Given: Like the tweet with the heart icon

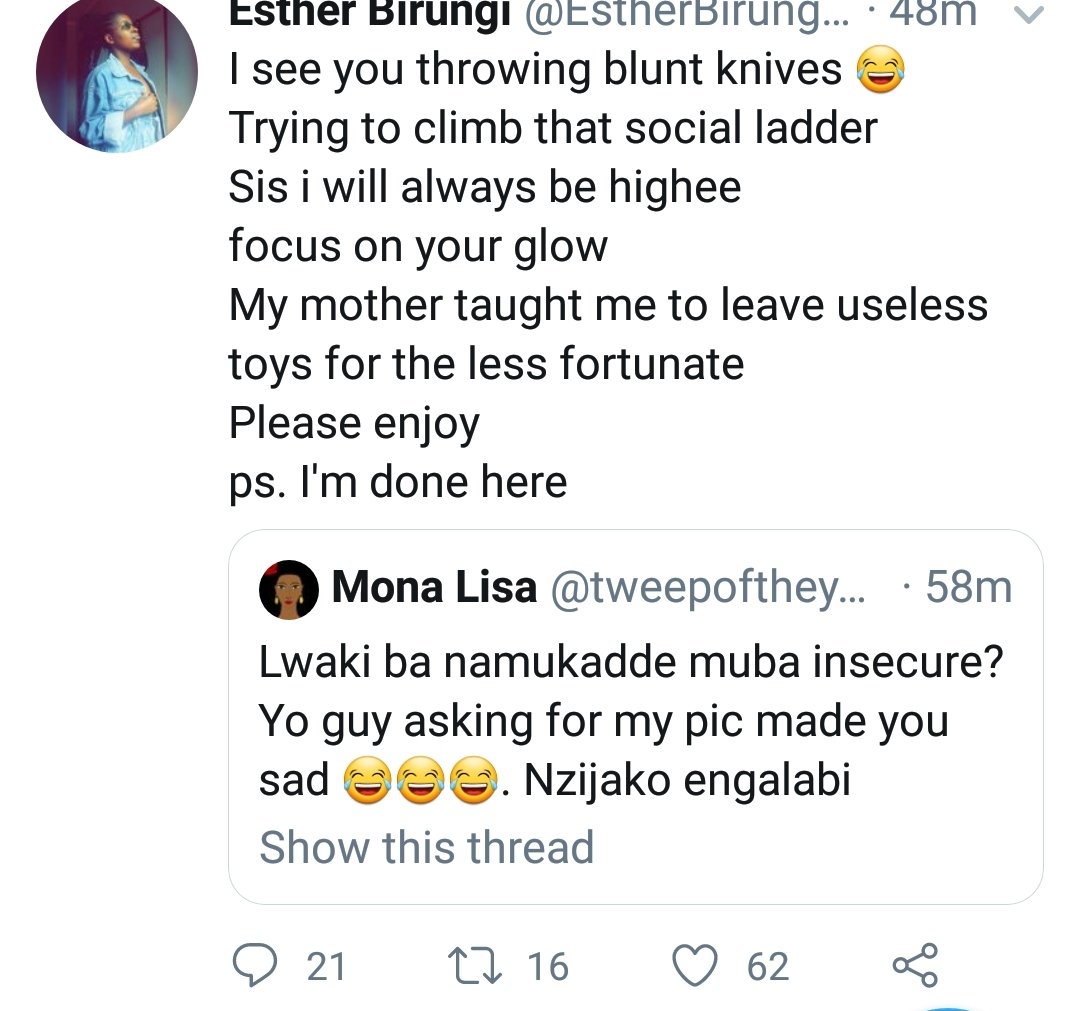Looking at the screenshot, I should (697, 964).
